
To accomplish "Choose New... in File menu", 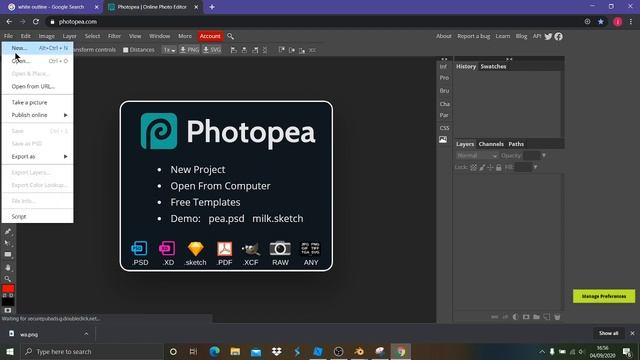I will tap(38, 48).
